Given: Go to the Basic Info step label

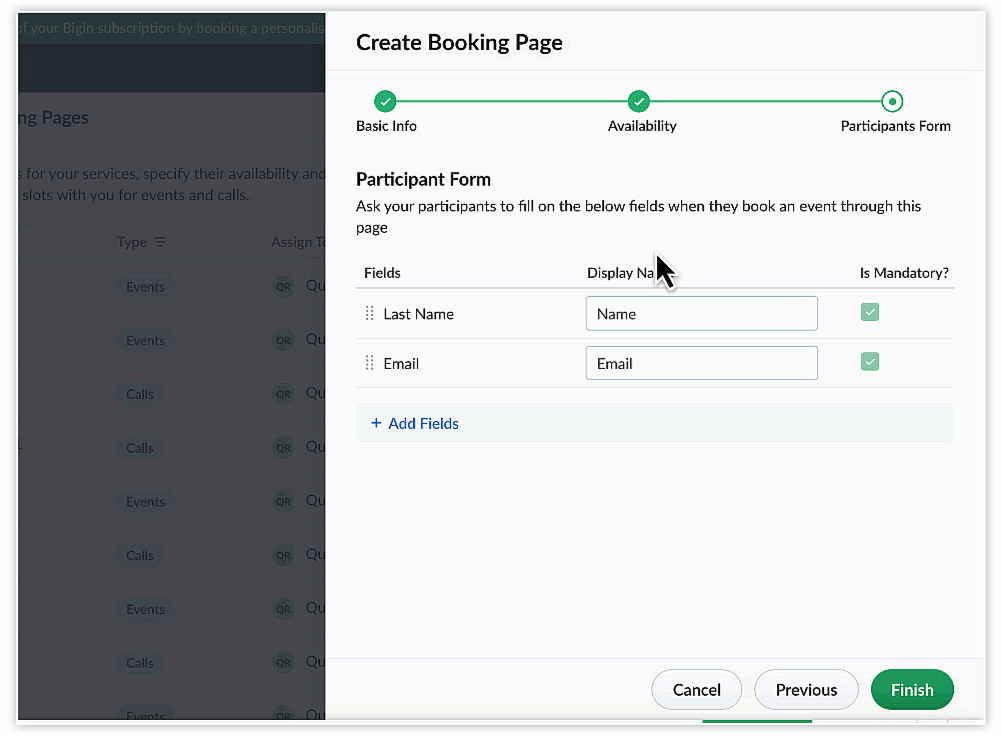Looking at the screenshot, I should coord(386,126).
